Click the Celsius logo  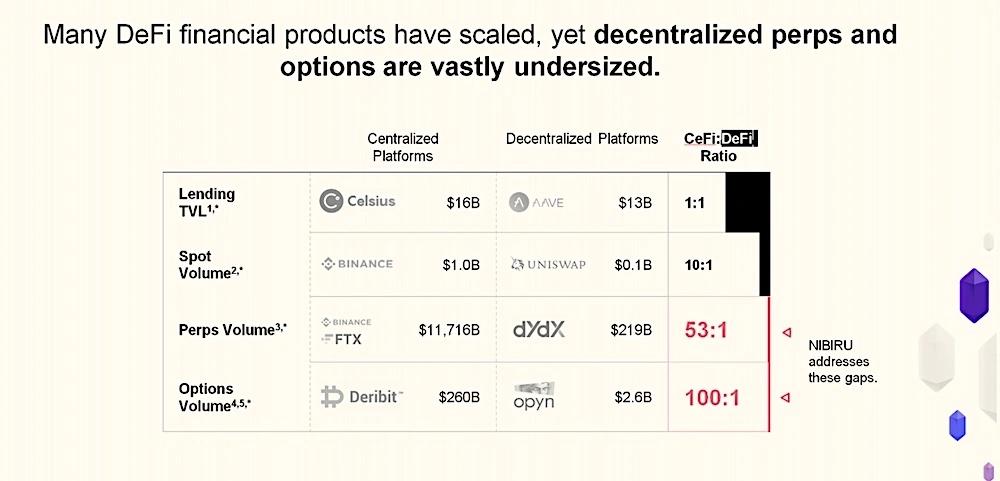(357, 201)
